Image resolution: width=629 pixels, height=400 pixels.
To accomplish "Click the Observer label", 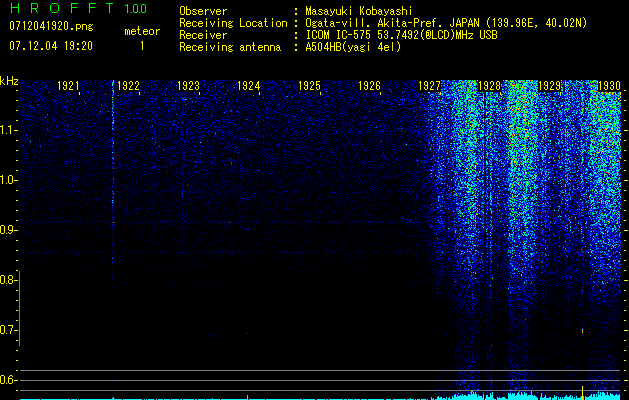I will click(x=203, y=11).
